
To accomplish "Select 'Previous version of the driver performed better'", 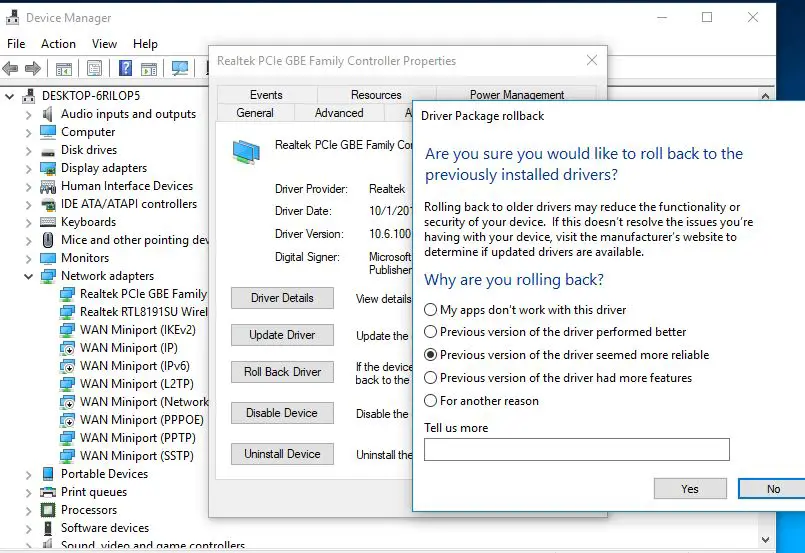I will point(555,332).
